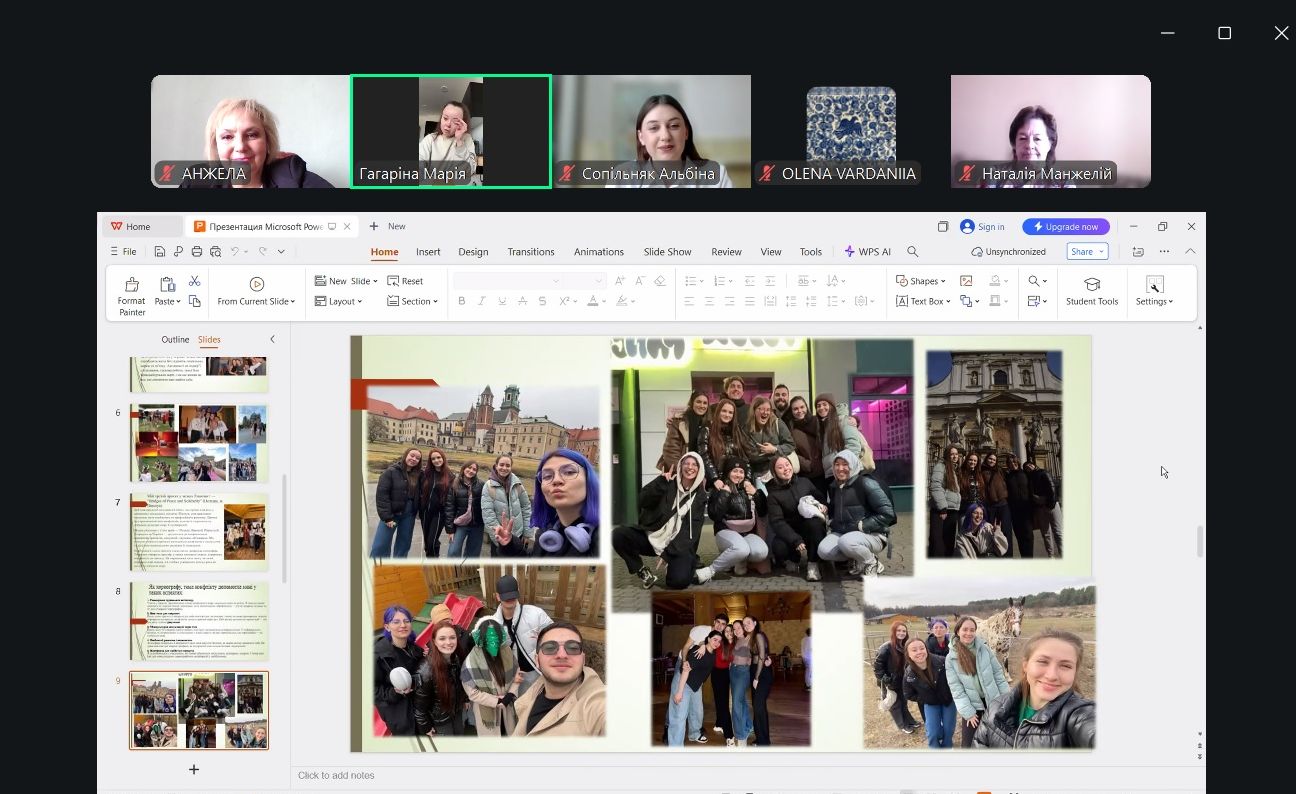The image size is (1296, 794).
Task: Open the font color picker swatch
Action: (593, 301)
